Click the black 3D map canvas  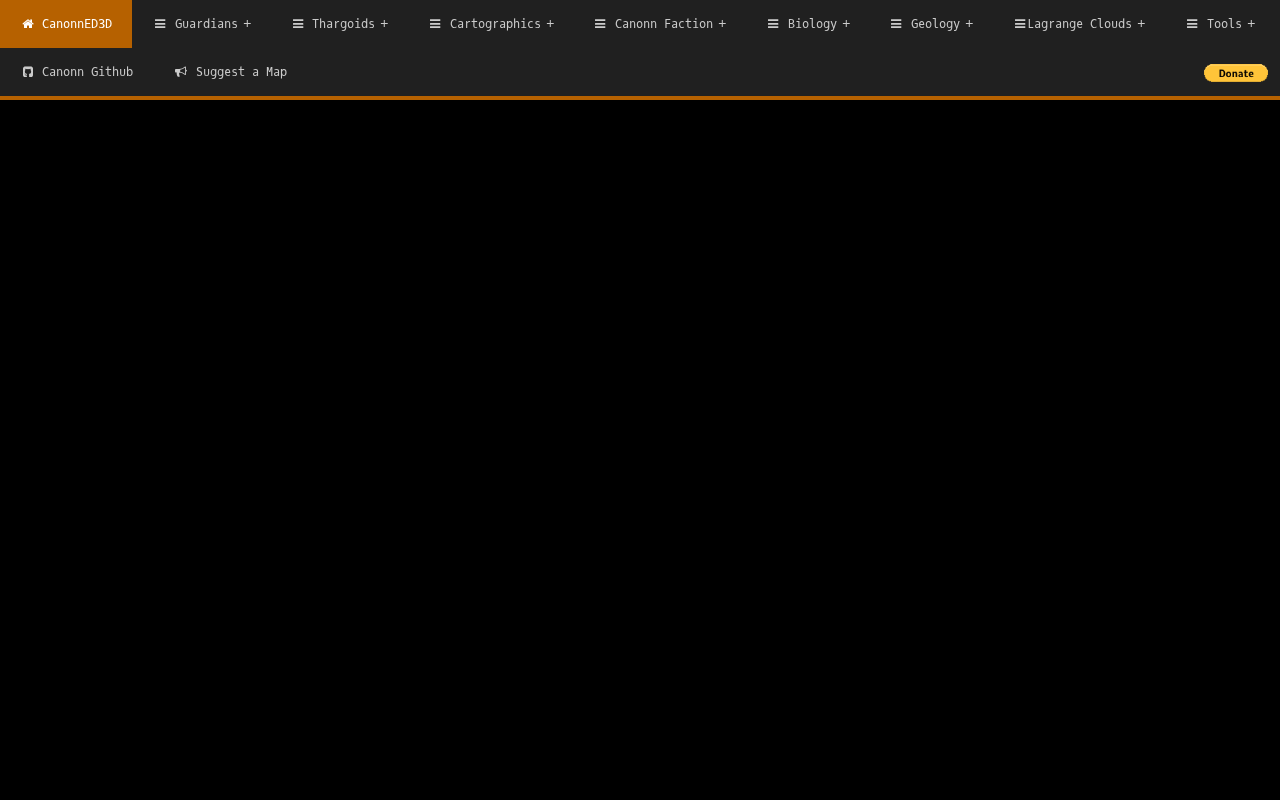click(x=640, y=450)
